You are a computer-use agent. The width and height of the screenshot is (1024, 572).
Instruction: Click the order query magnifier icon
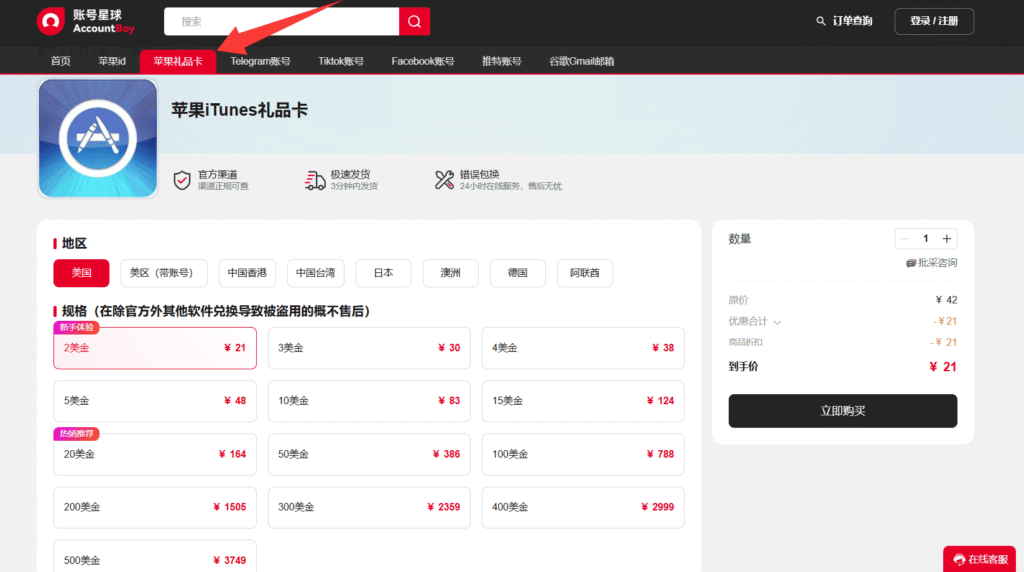[821, 21]
